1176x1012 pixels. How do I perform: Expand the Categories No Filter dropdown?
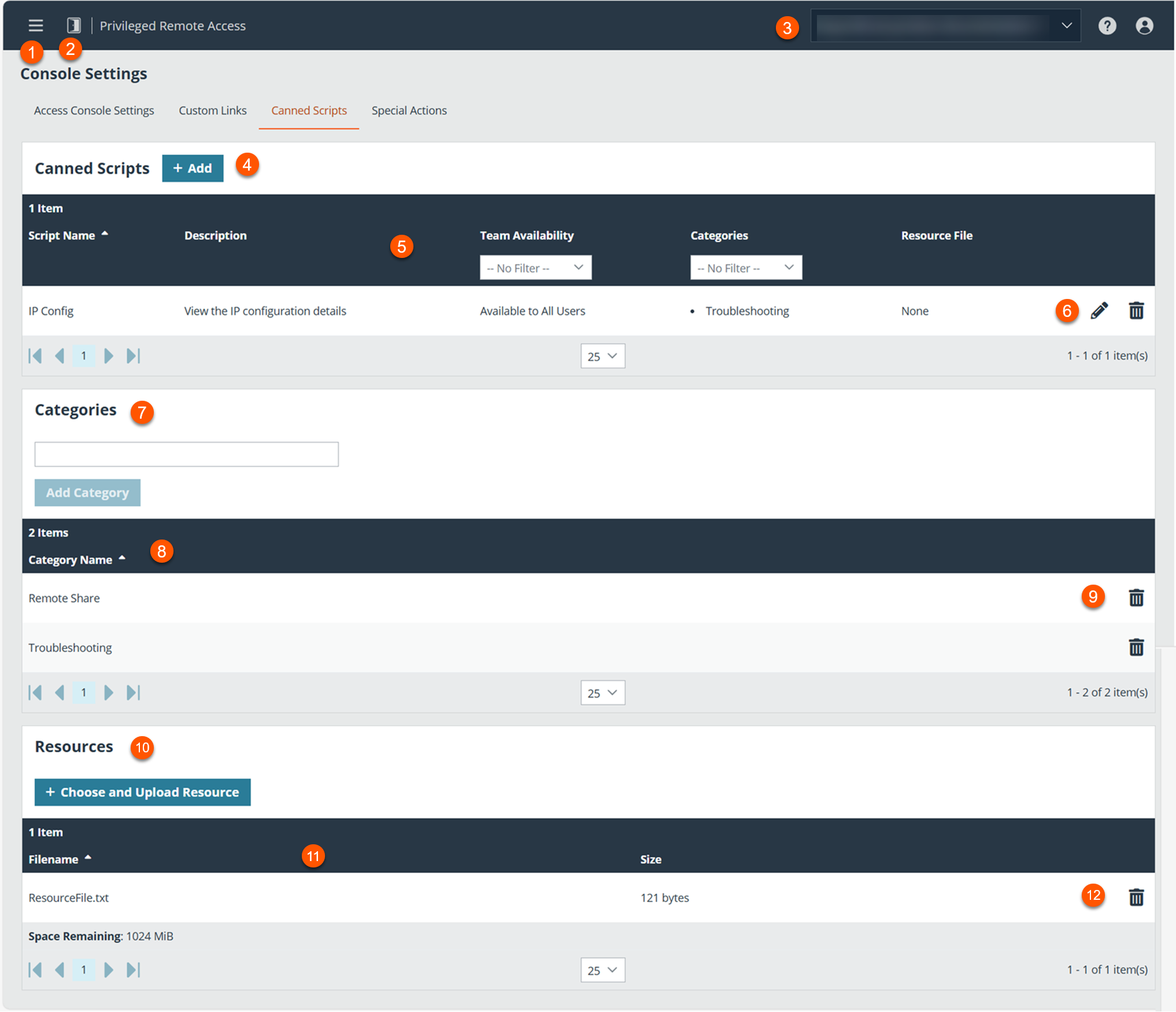pos(746,268)
